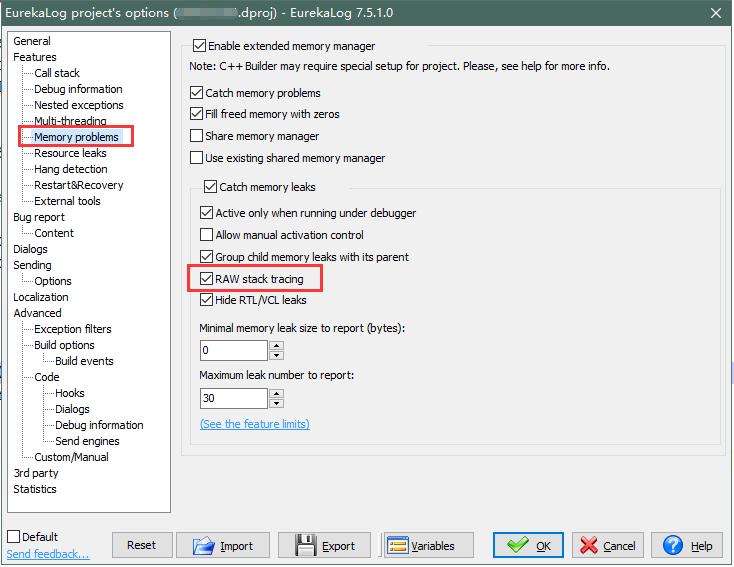Open Debug information under Features
The image size is (734, 567).
[78, 89]
